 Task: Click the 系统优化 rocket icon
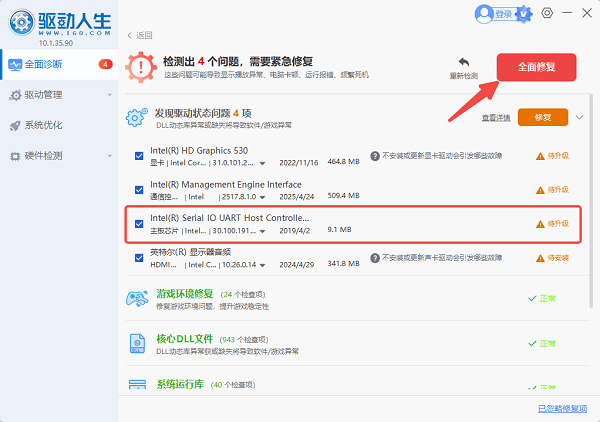tap(15, 125)
